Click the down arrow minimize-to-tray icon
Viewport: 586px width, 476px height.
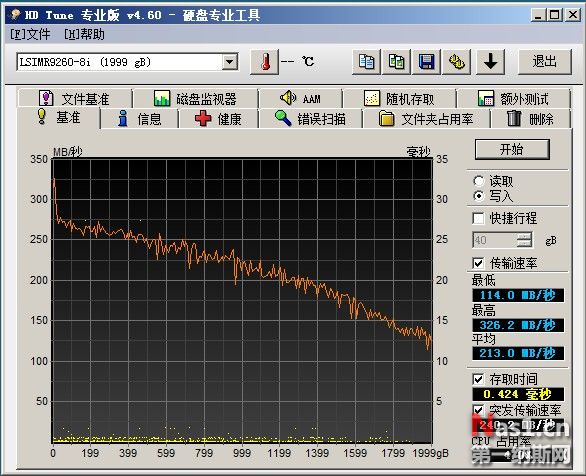point(490,62)
